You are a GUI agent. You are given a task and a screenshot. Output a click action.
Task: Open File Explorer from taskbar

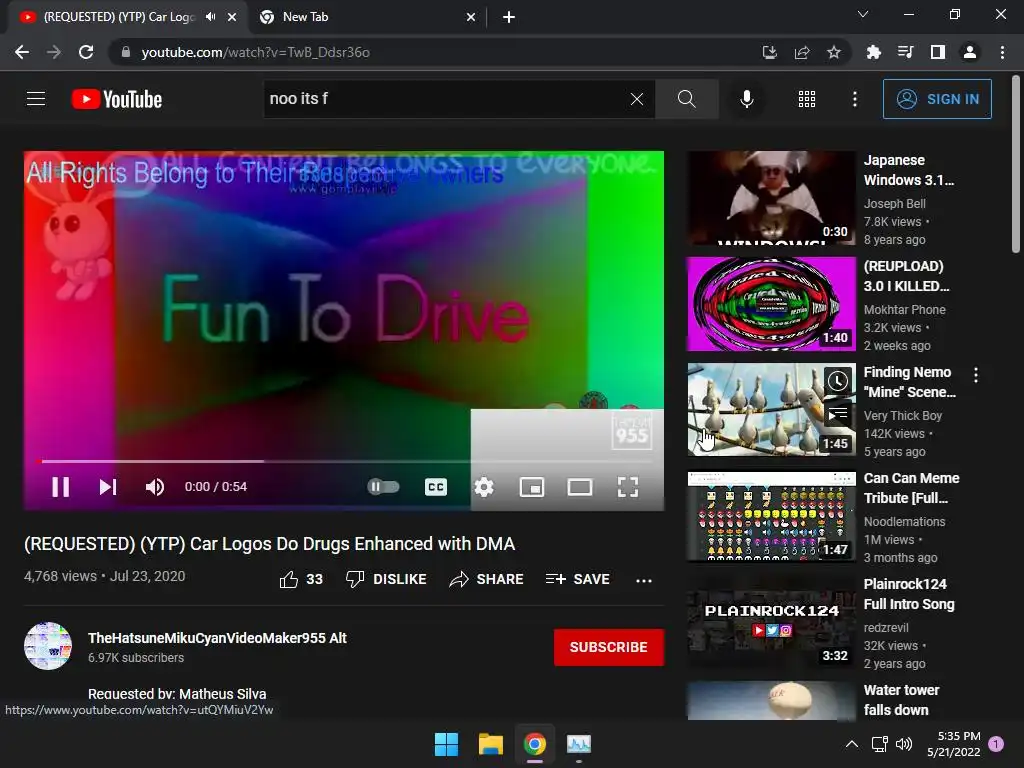click(490, 744)
